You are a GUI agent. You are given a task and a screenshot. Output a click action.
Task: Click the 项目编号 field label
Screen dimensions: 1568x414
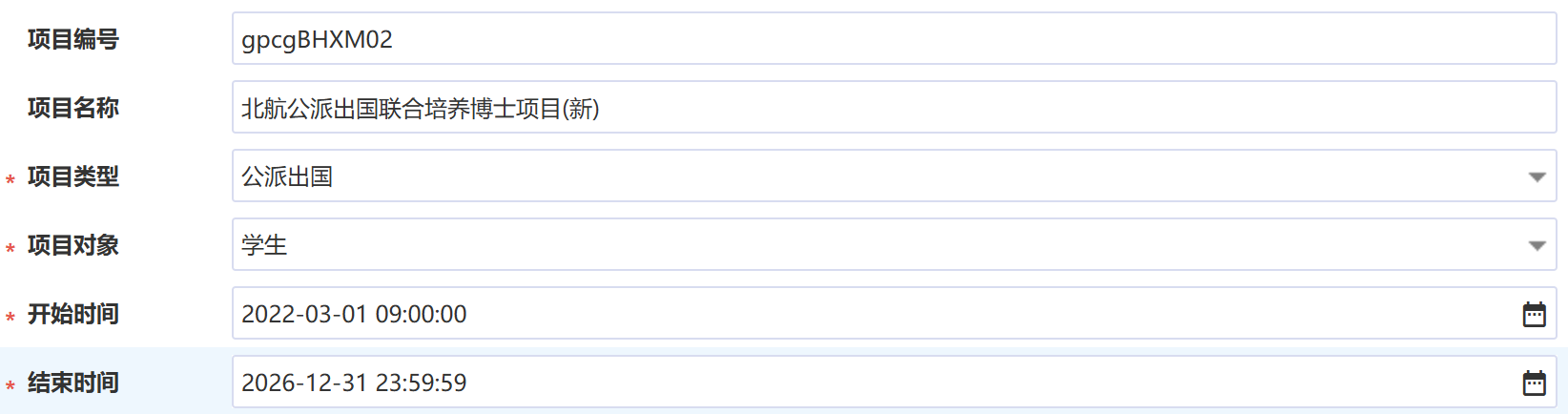point(73,39)
